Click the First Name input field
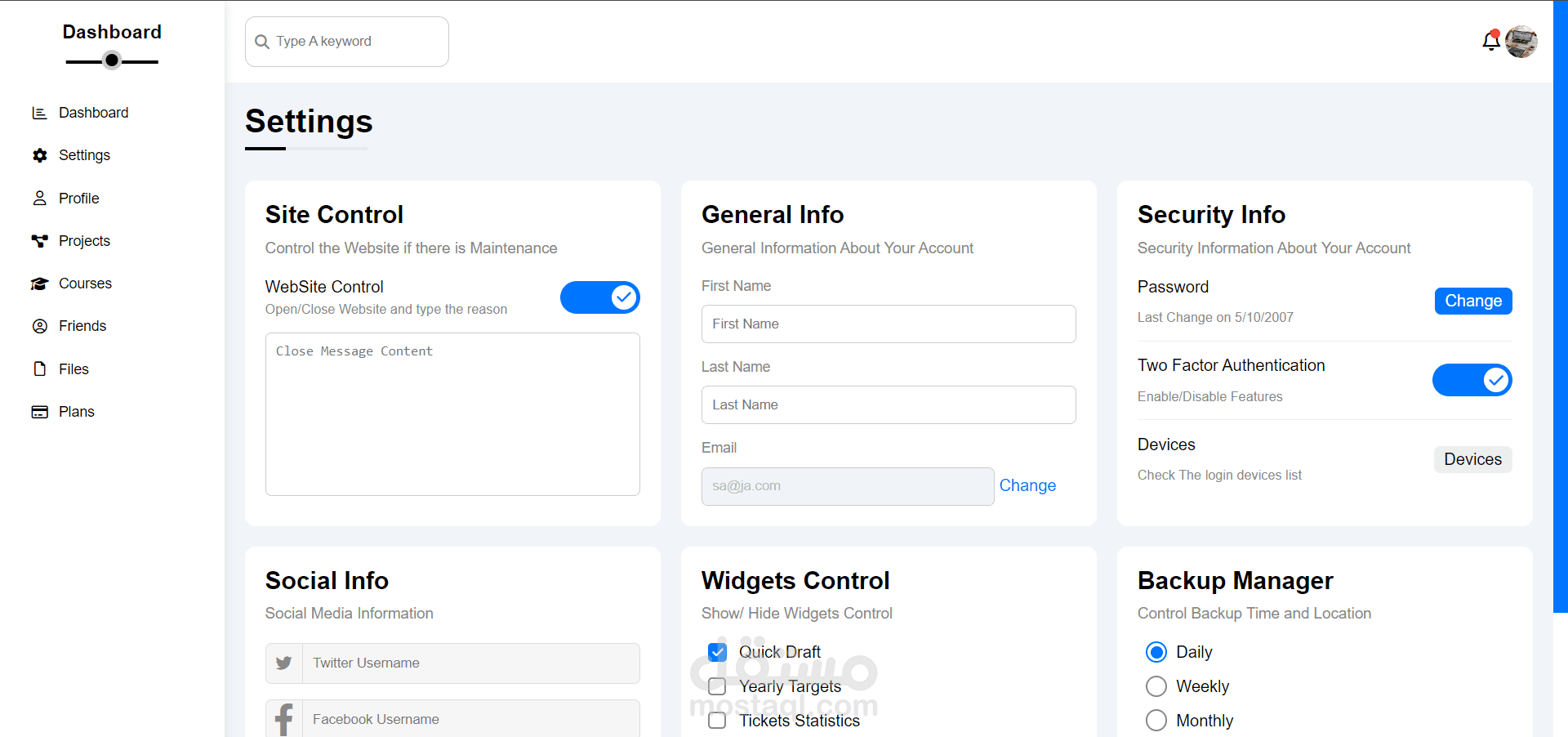 point(889,324)
